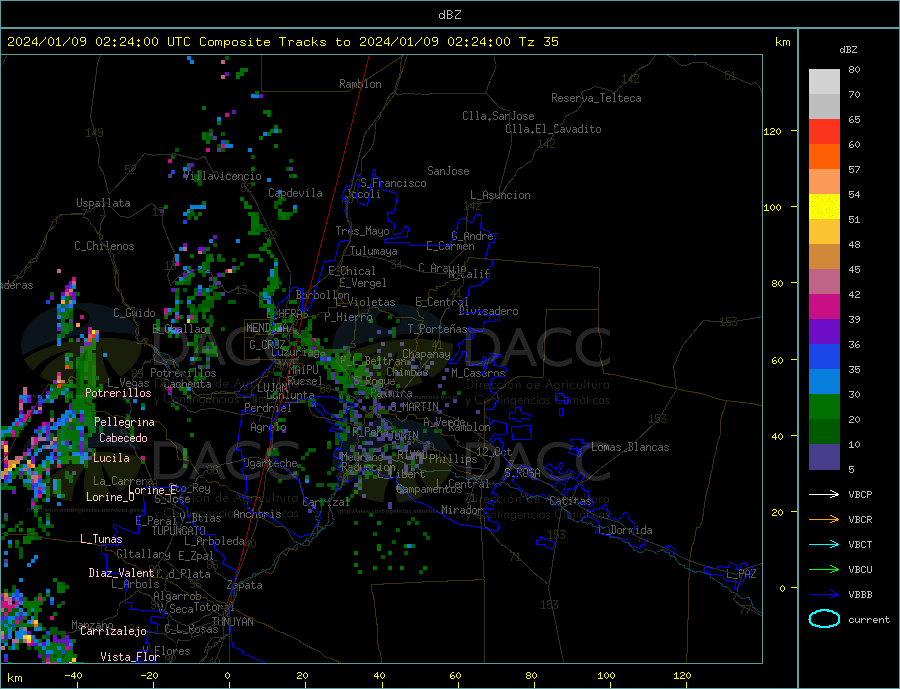Click the 'Pellegrina' station label
The width and height of the screenshot is (900, 689).
tap(124, 422)
